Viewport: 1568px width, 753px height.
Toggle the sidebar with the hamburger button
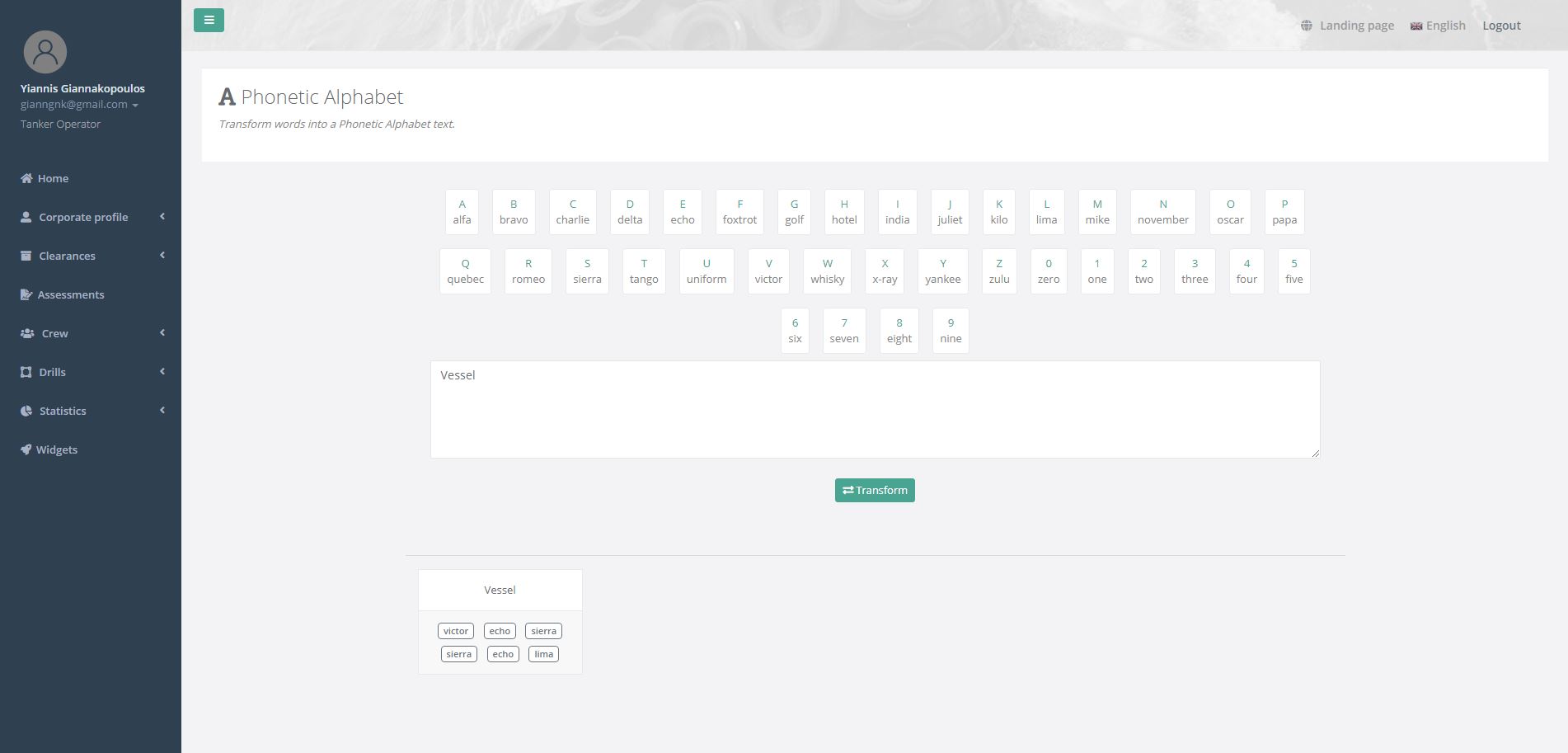click(x=209, y=20)
